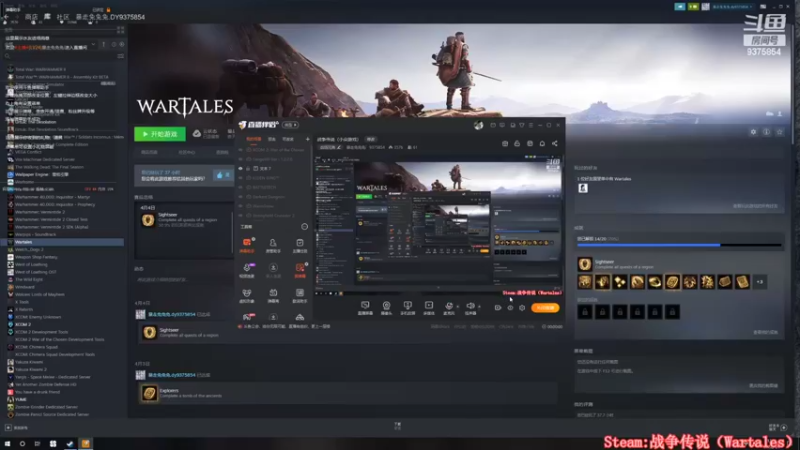The image size is (800, 450).
Task: Click the record camera icon beside start button
Action: [497, 308]
